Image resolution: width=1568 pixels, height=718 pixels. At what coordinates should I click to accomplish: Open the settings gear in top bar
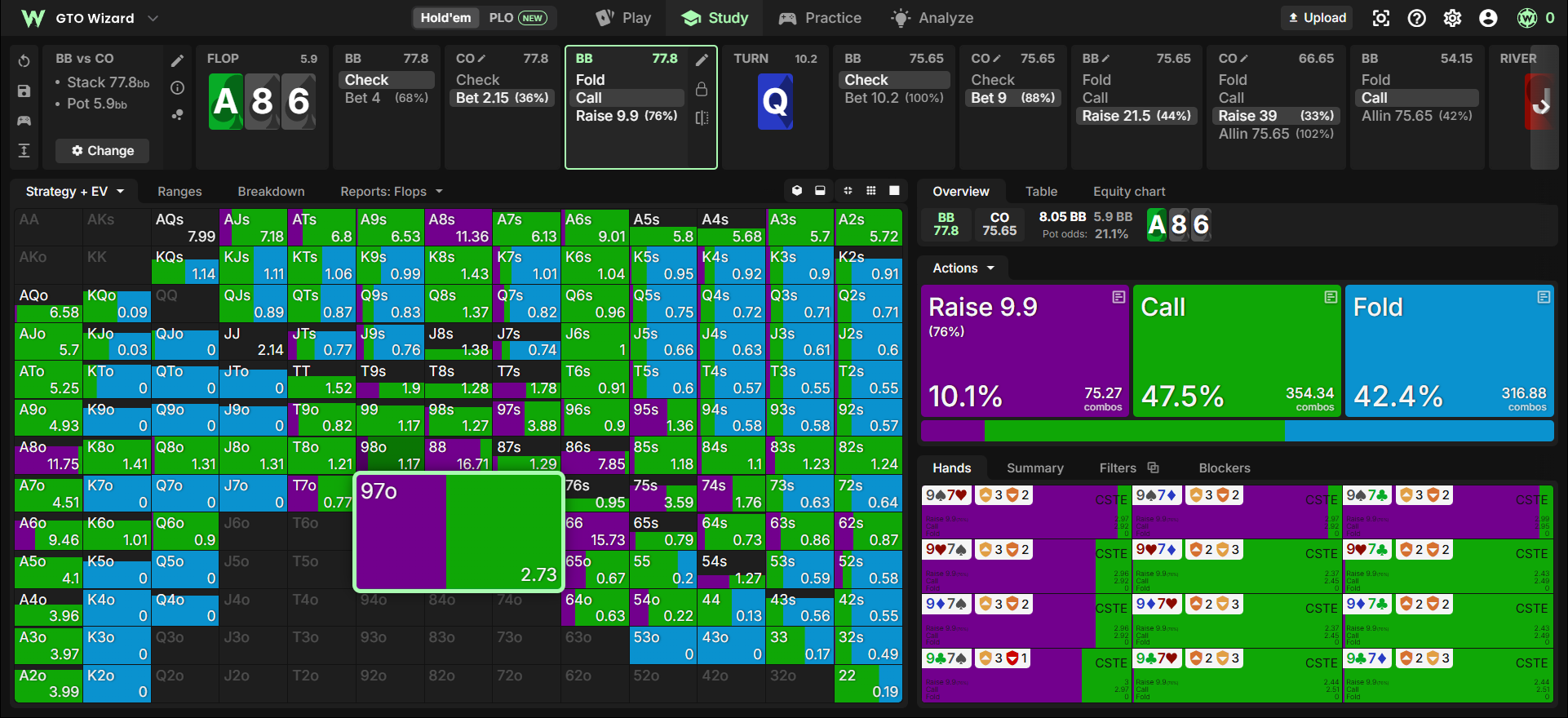[1452, 18]
